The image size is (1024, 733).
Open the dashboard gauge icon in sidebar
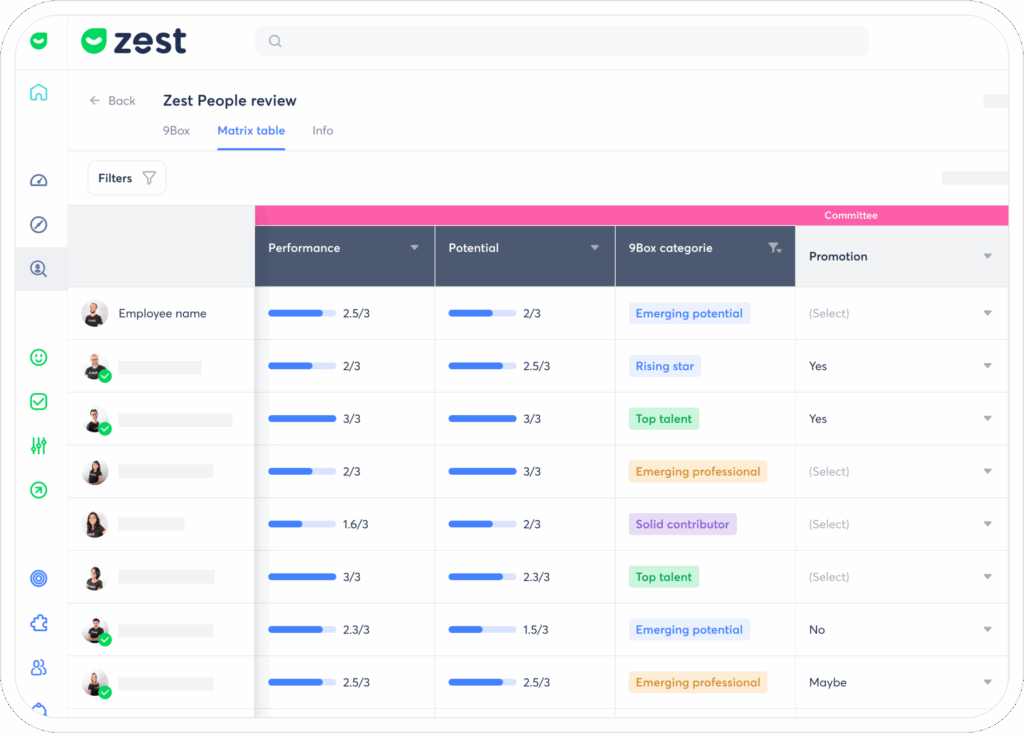click(39, 180)
